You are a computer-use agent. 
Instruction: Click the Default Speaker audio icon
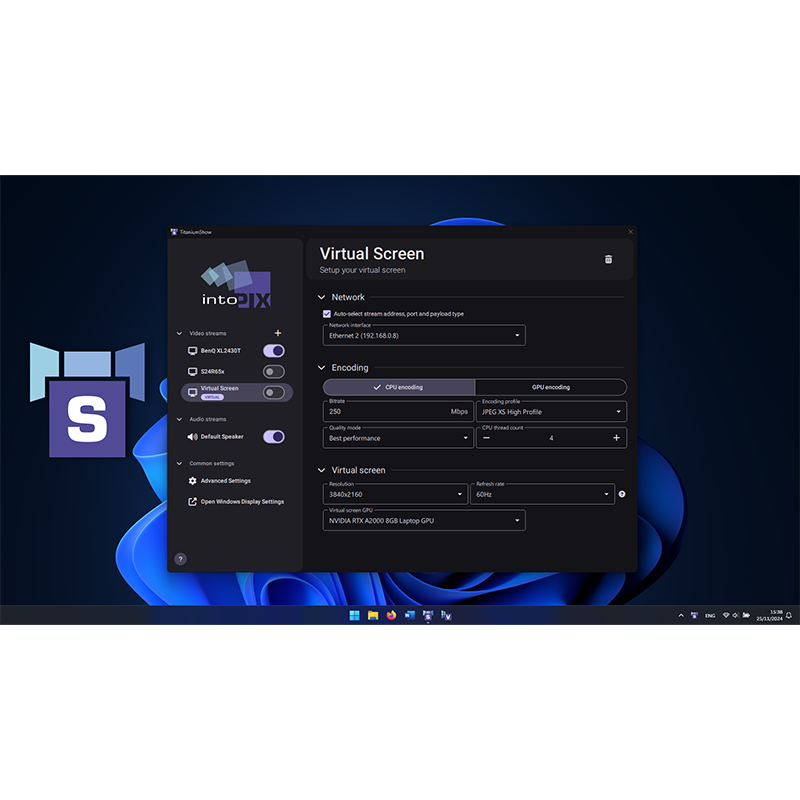point(192,437)
